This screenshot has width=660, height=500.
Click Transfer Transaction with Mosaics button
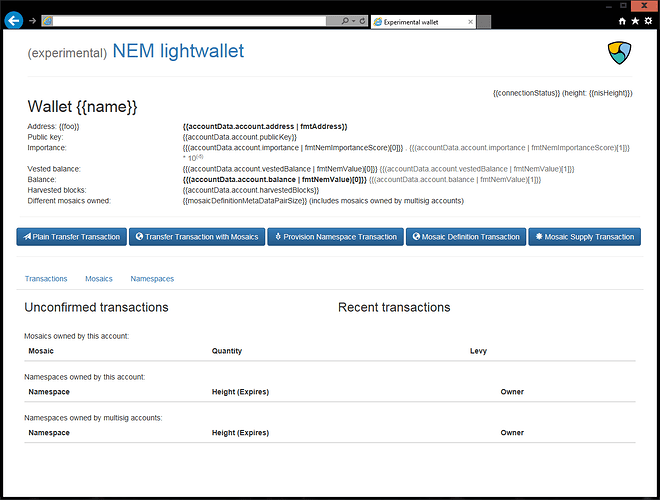[x=197, y=237]
